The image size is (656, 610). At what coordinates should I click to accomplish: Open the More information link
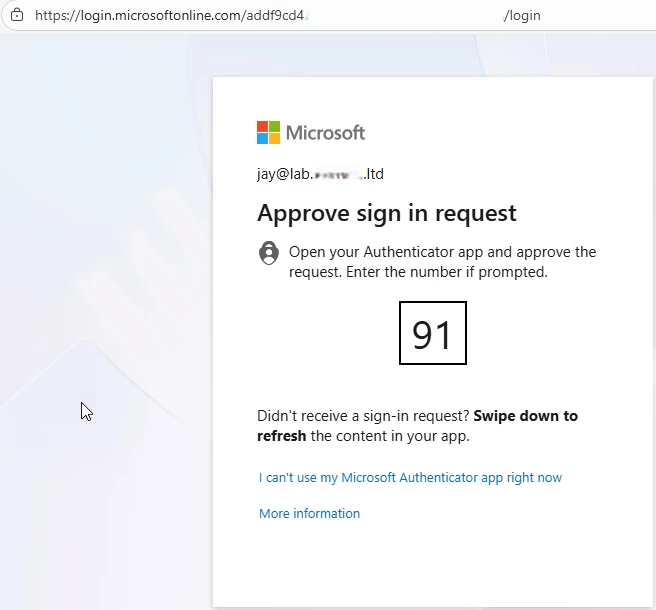click(309, 513)
